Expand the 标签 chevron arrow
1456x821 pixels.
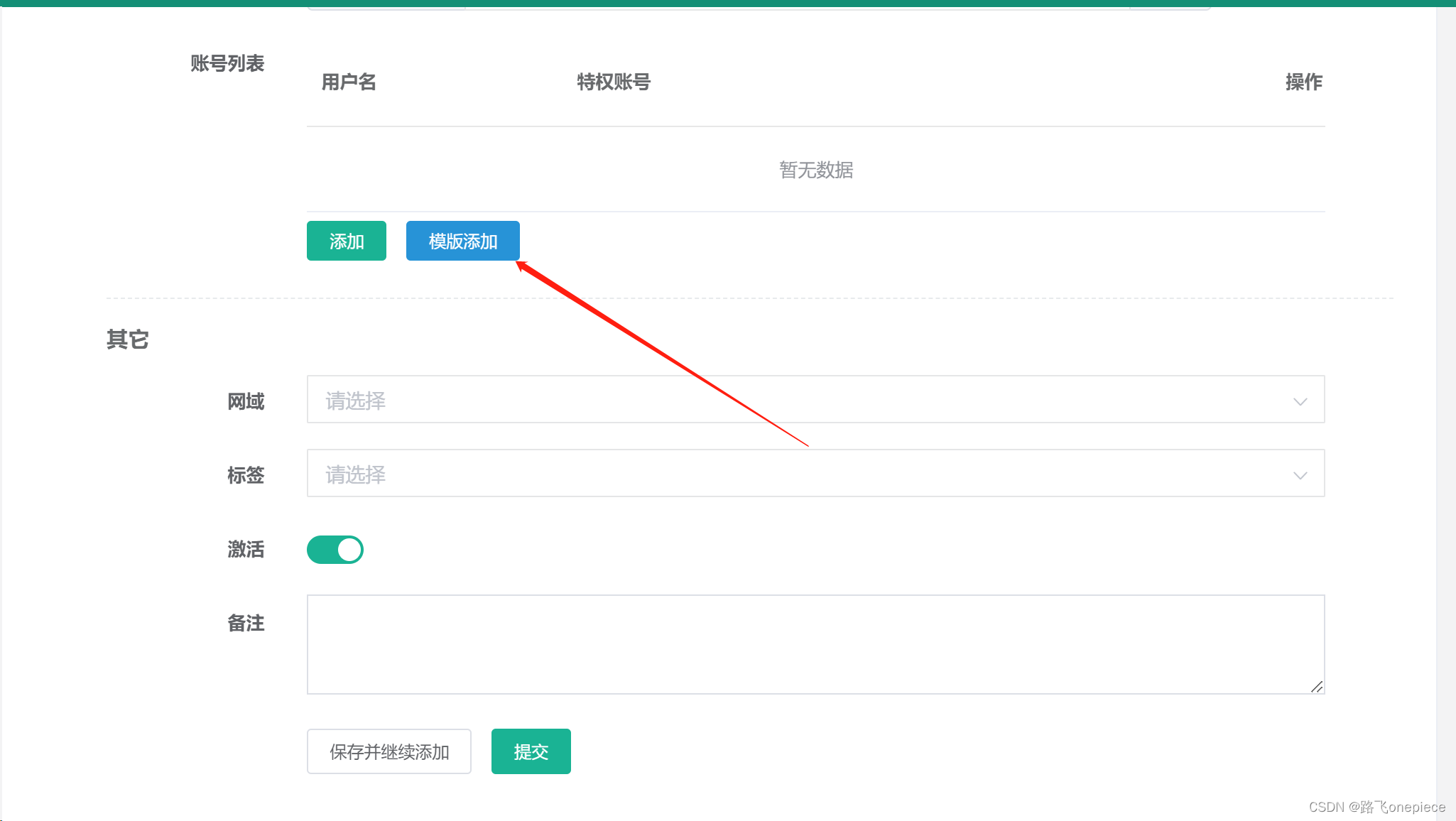click(x=1300, y=475)
